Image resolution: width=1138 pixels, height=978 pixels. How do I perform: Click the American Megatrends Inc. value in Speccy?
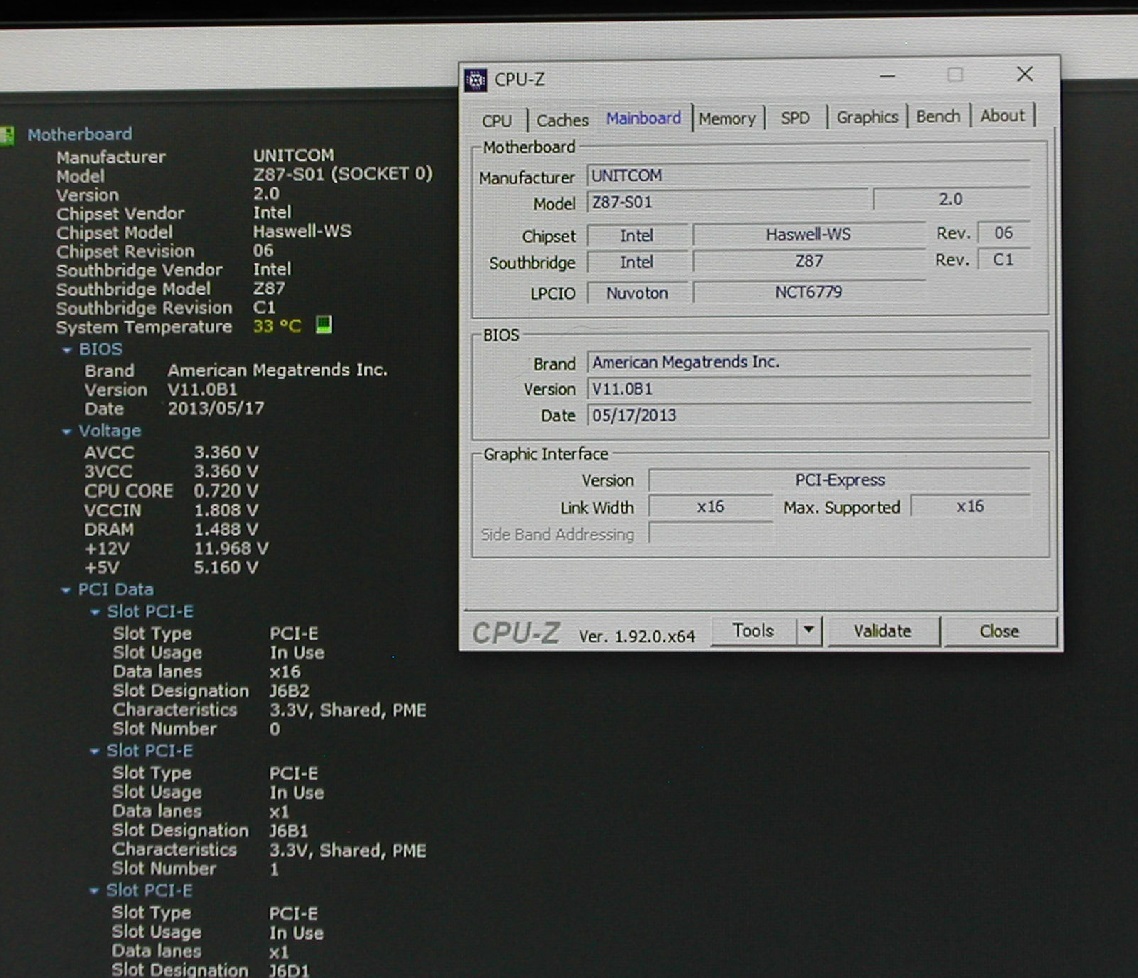(x=277, y=370)
